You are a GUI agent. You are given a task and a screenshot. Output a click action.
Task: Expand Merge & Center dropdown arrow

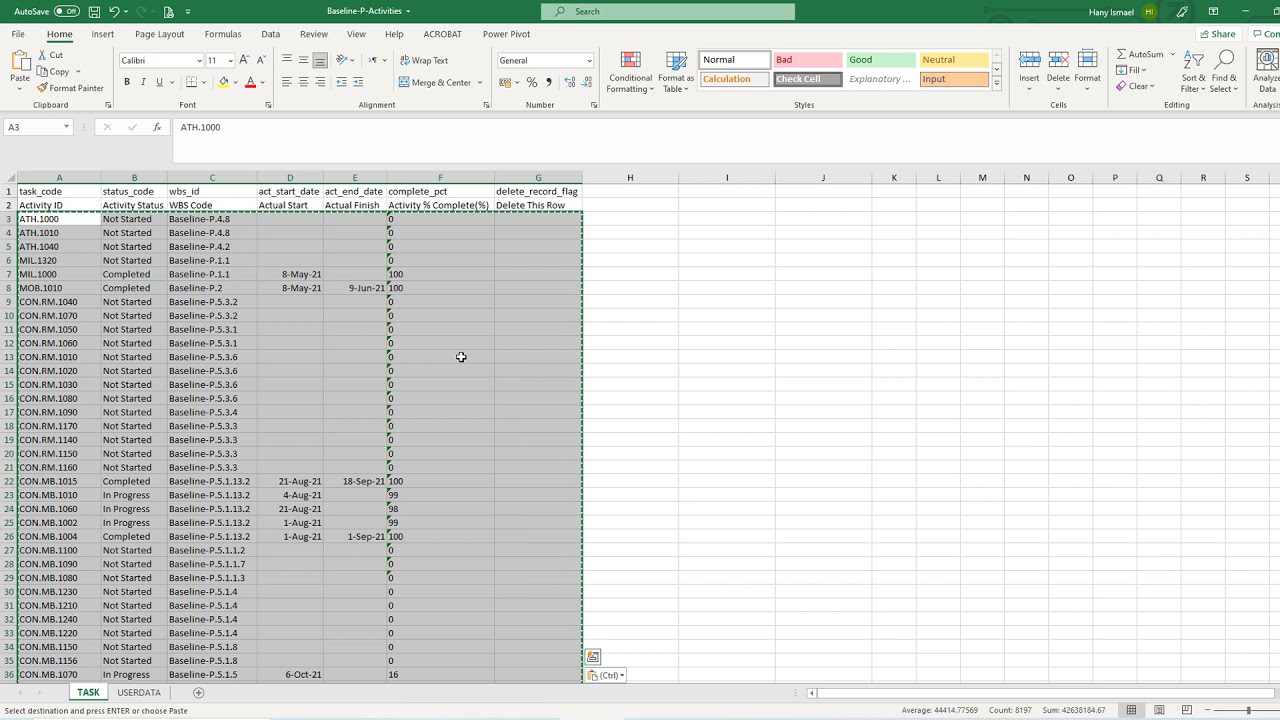pos(480,82)
